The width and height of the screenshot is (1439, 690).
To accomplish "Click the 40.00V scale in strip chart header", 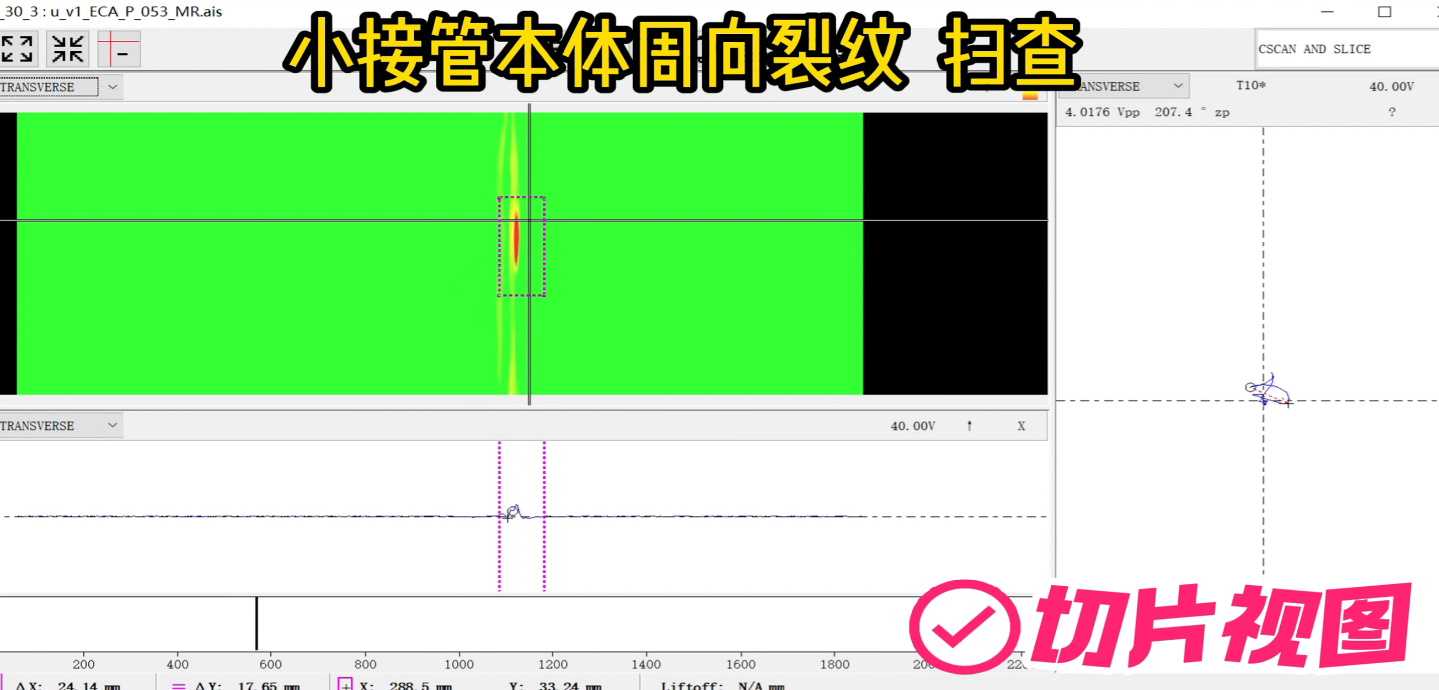I will [x=912, y=426].
